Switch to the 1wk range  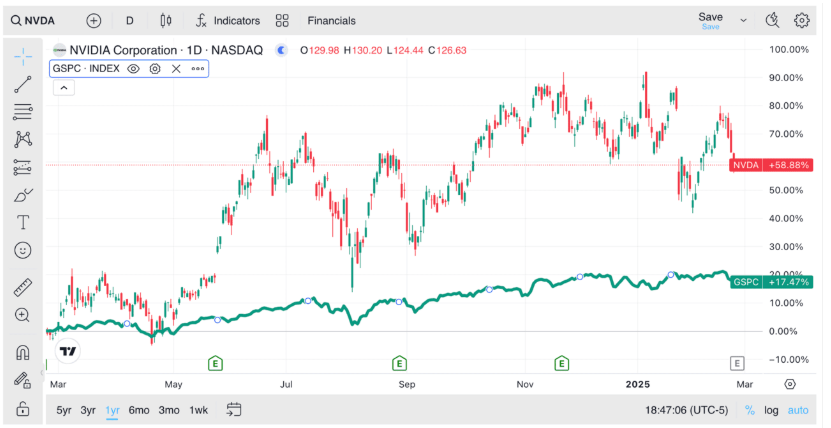coord(199,410)
